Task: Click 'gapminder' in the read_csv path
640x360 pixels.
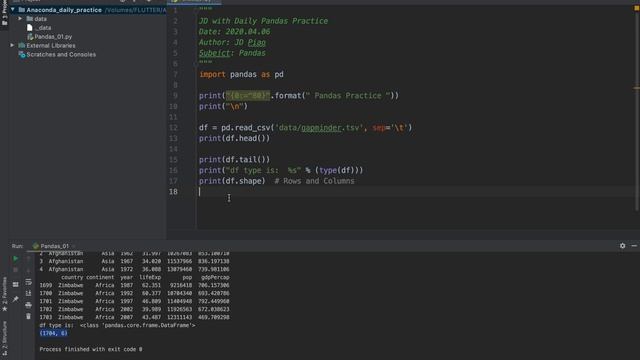Action: pyautogui.click(x=321, y=128)
